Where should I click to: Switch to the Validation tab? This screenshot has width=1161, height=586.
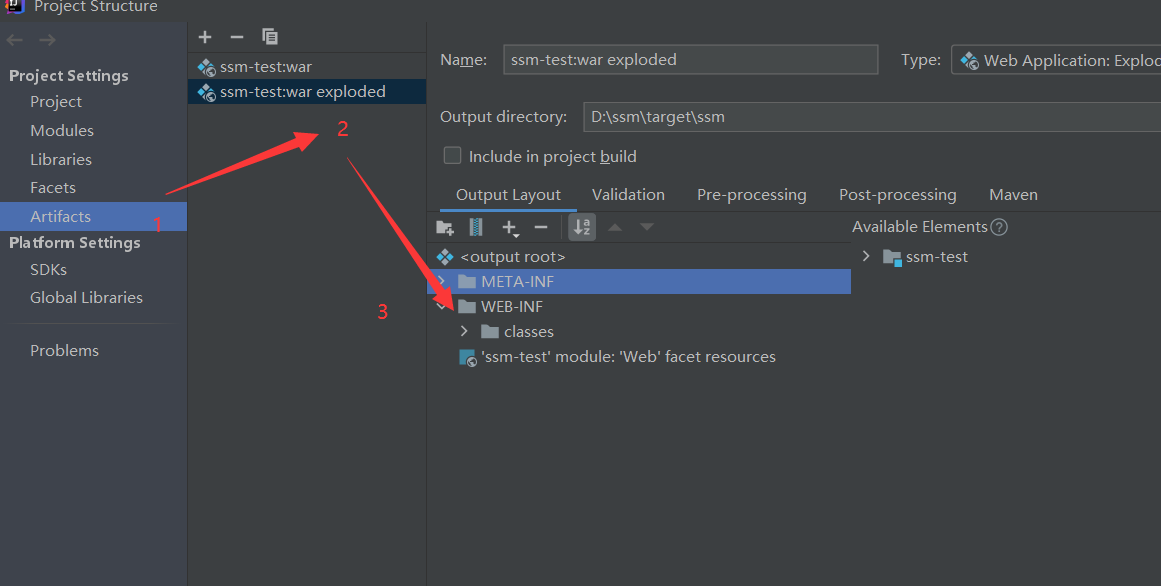tap(628, 195)
